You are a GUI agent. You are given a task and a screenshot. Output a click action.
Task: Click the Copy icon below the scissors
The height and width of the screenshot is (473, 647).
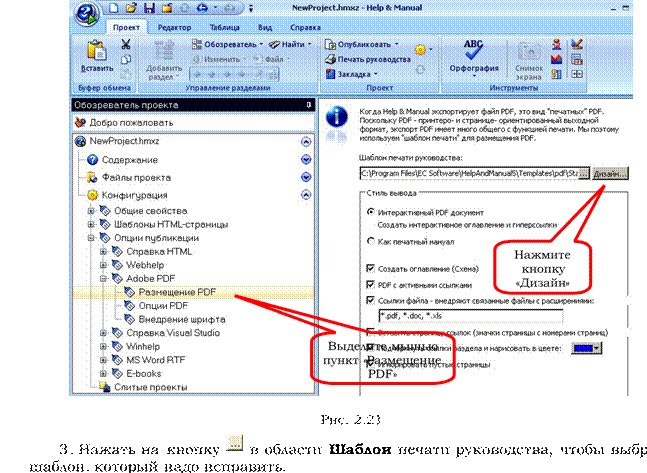[126, 59]
